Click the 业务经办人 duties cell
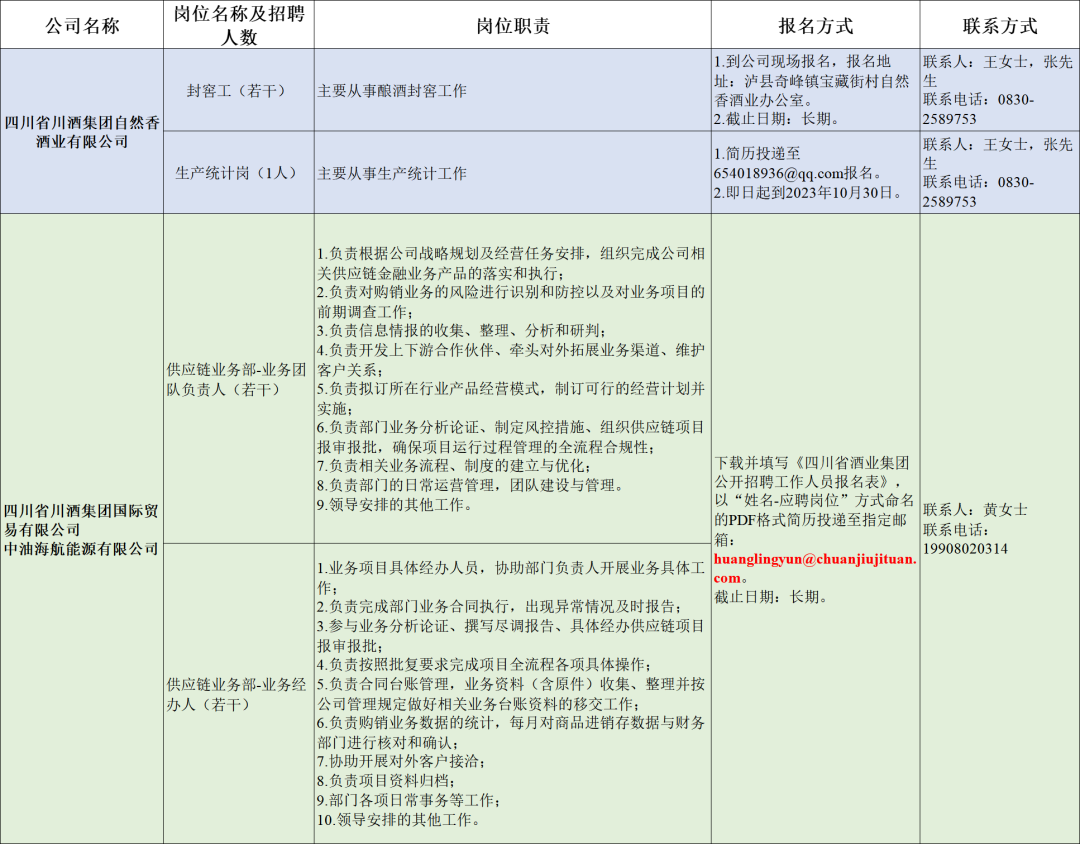Viewport: 1080px width, 844px height. point(513,694)
